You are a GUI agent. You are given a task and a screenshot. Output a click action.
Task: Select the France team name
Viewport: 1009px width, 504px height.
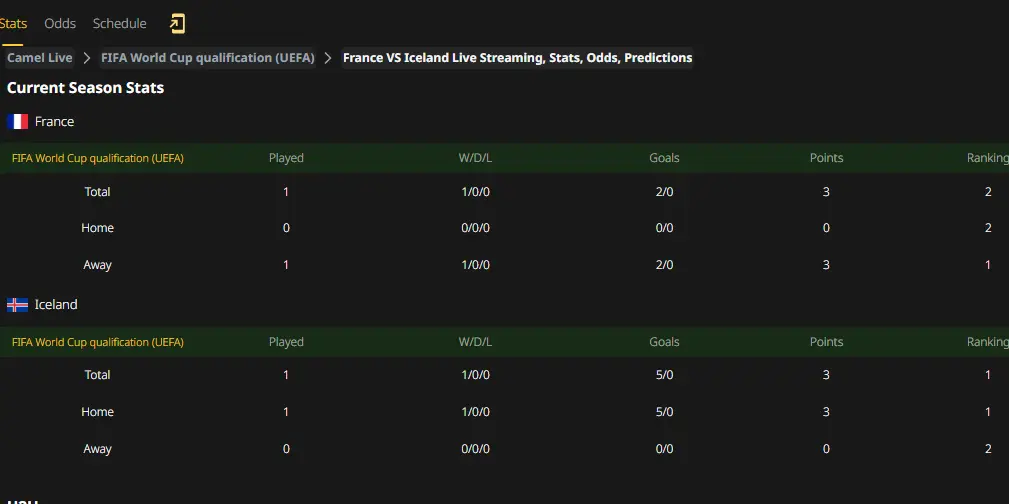[x=55, y=122]
